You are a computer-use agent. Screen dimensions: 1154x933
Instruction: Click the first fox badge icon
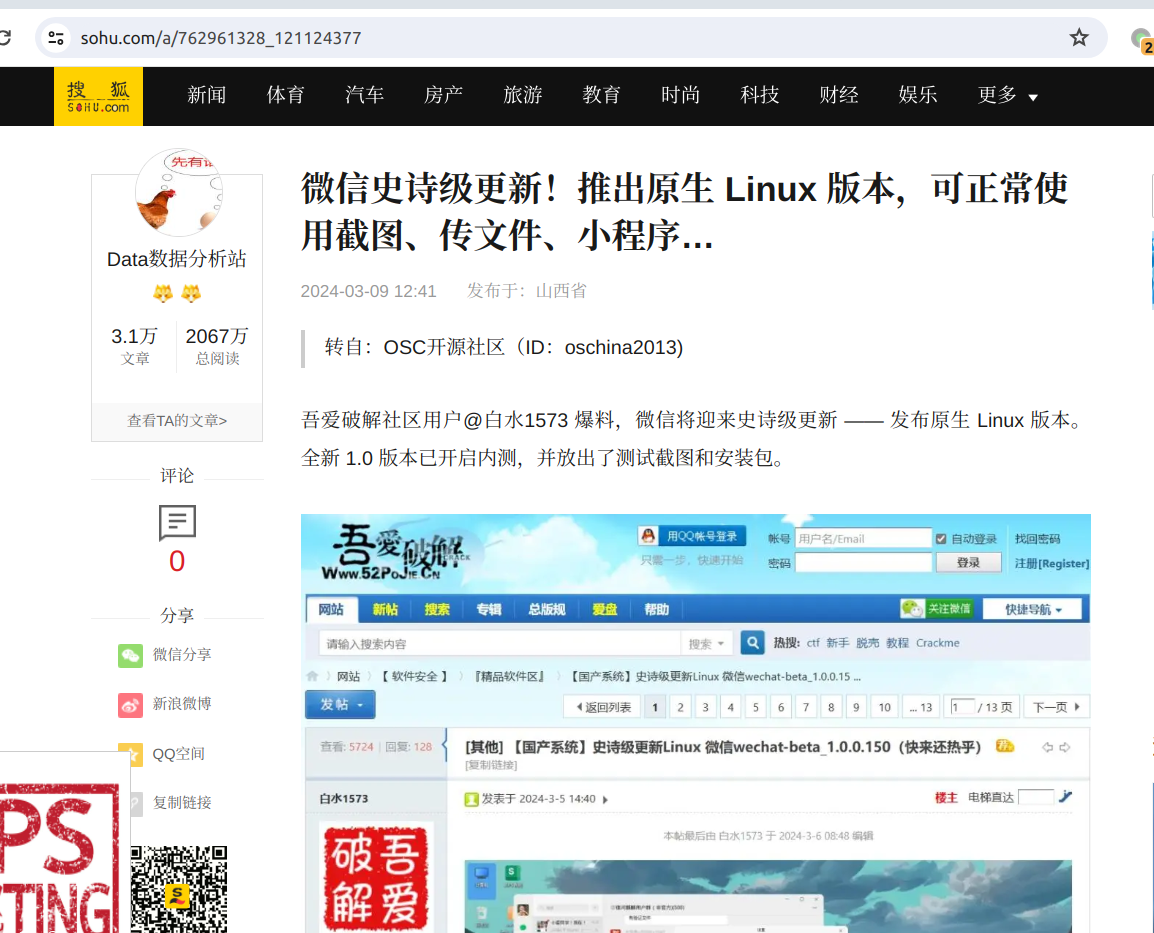coord(163,294)
